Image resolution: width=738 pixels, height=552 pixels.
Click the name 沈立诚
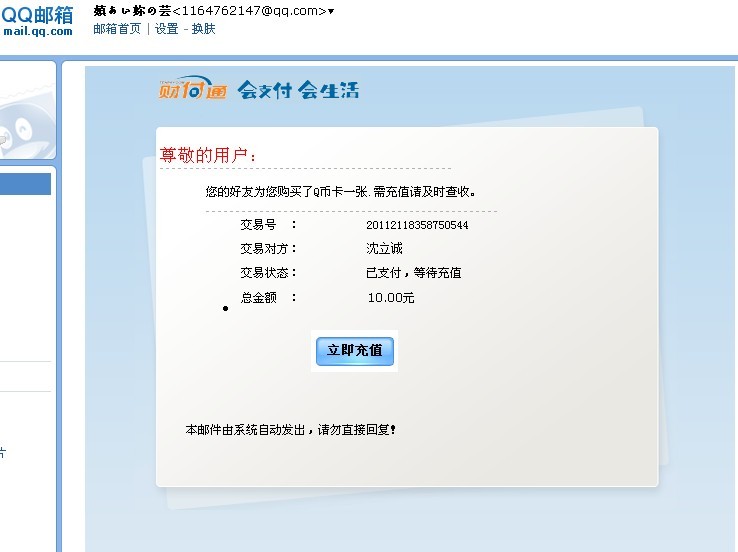tap(384, 248)
